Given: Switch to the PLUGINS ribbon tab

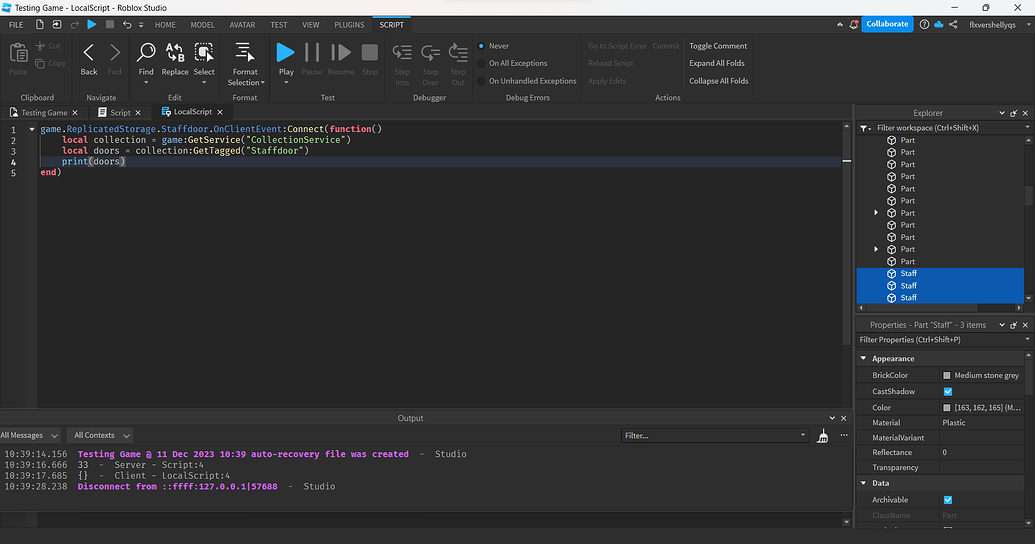Looking at the screenshot, I should click(349, 25).
